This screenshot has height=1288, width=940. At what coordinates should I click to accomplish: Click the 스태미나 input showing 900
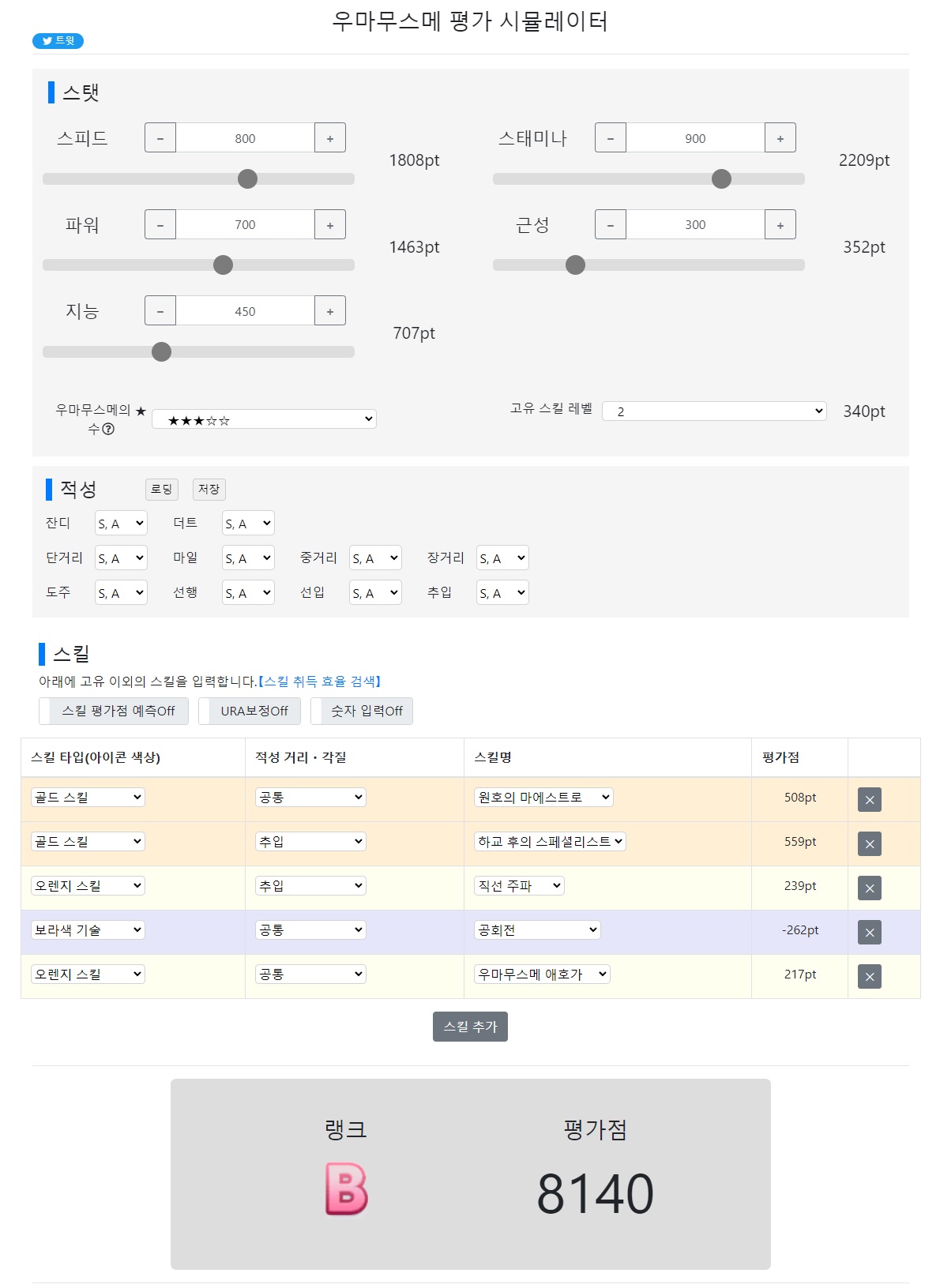coord(695,138)
